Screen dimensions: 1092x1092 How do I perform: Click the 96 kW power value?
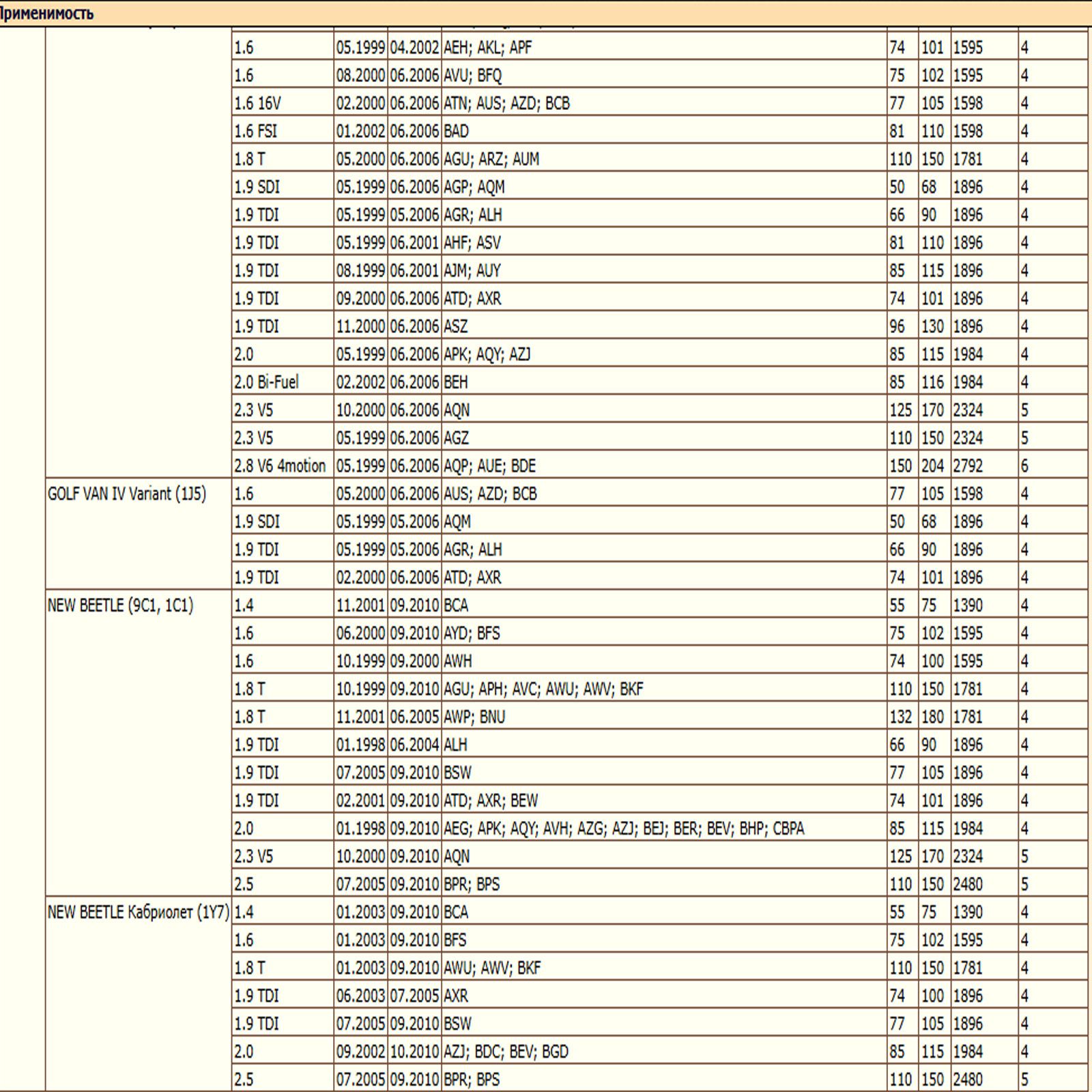point(897,327)
